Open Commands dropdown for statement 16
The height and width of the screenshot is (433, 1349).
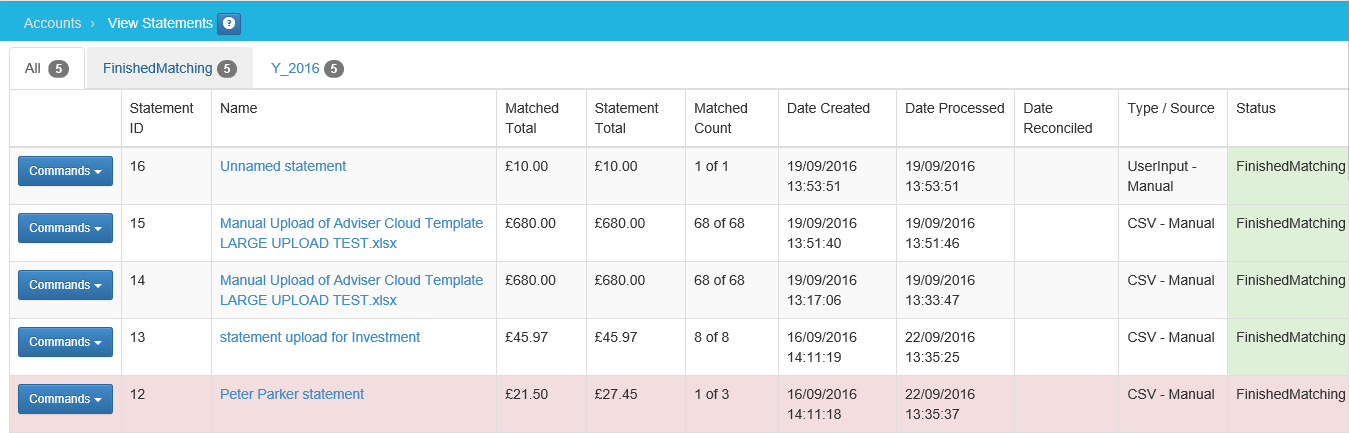point(65,171)
